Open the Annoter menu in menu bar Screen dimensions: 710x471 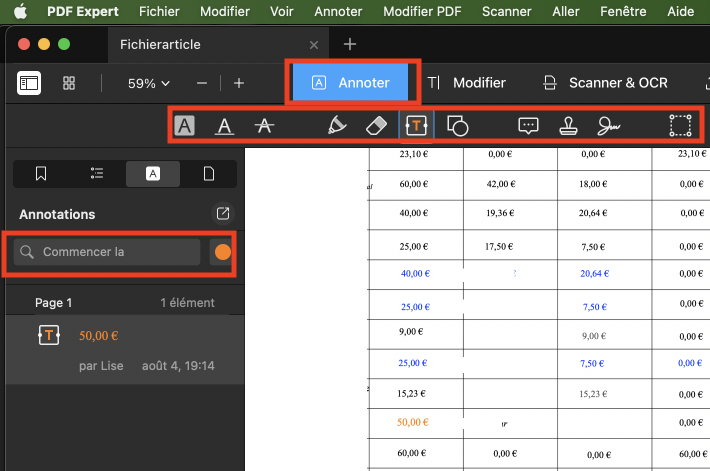[338, 12]
